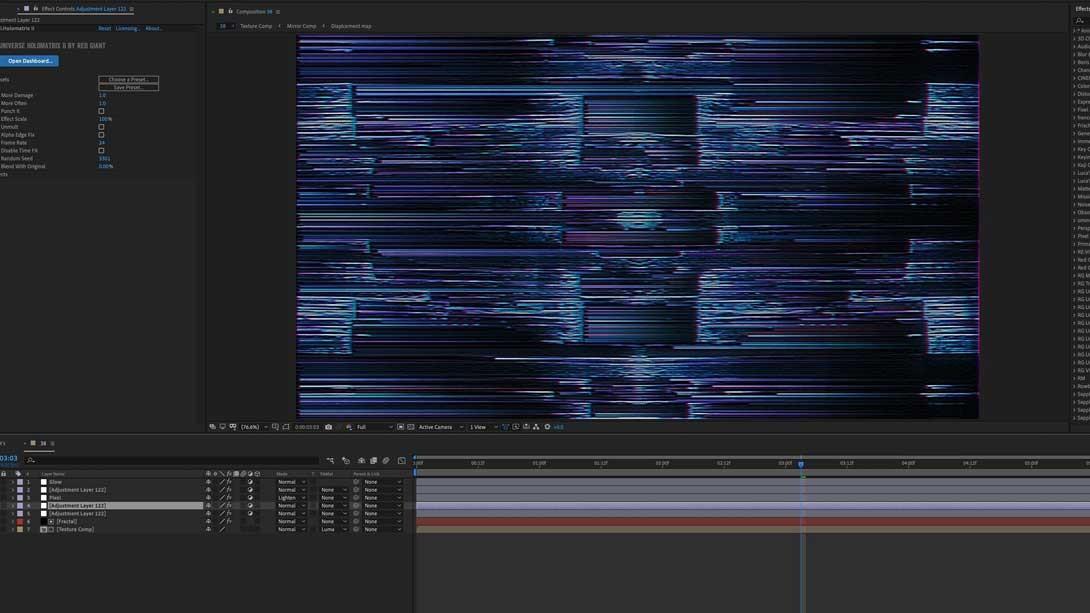
Task: Enable frame blending icon in timeline
Action: pyautogui.click(x=373, y=460)
